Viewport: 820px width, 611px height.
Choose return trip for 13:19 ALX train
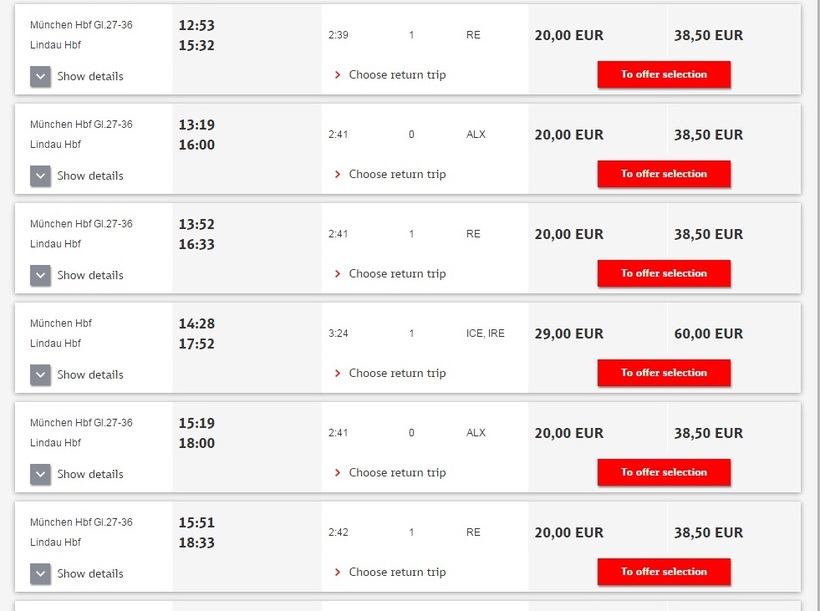(396, 174)
